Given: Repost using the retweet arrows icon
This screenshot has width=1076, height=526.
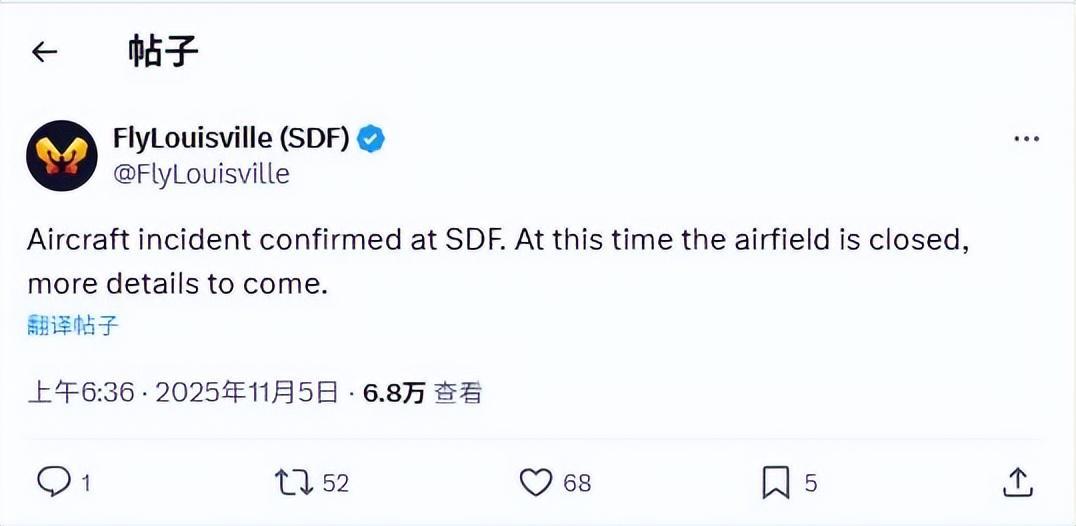Looking at the screenshot, I should (x=293, y=483).
